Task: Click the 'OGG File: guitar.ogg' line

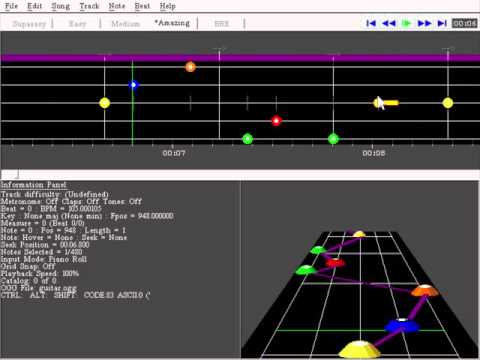Action: pyautogui.click(x=39, y=288)
